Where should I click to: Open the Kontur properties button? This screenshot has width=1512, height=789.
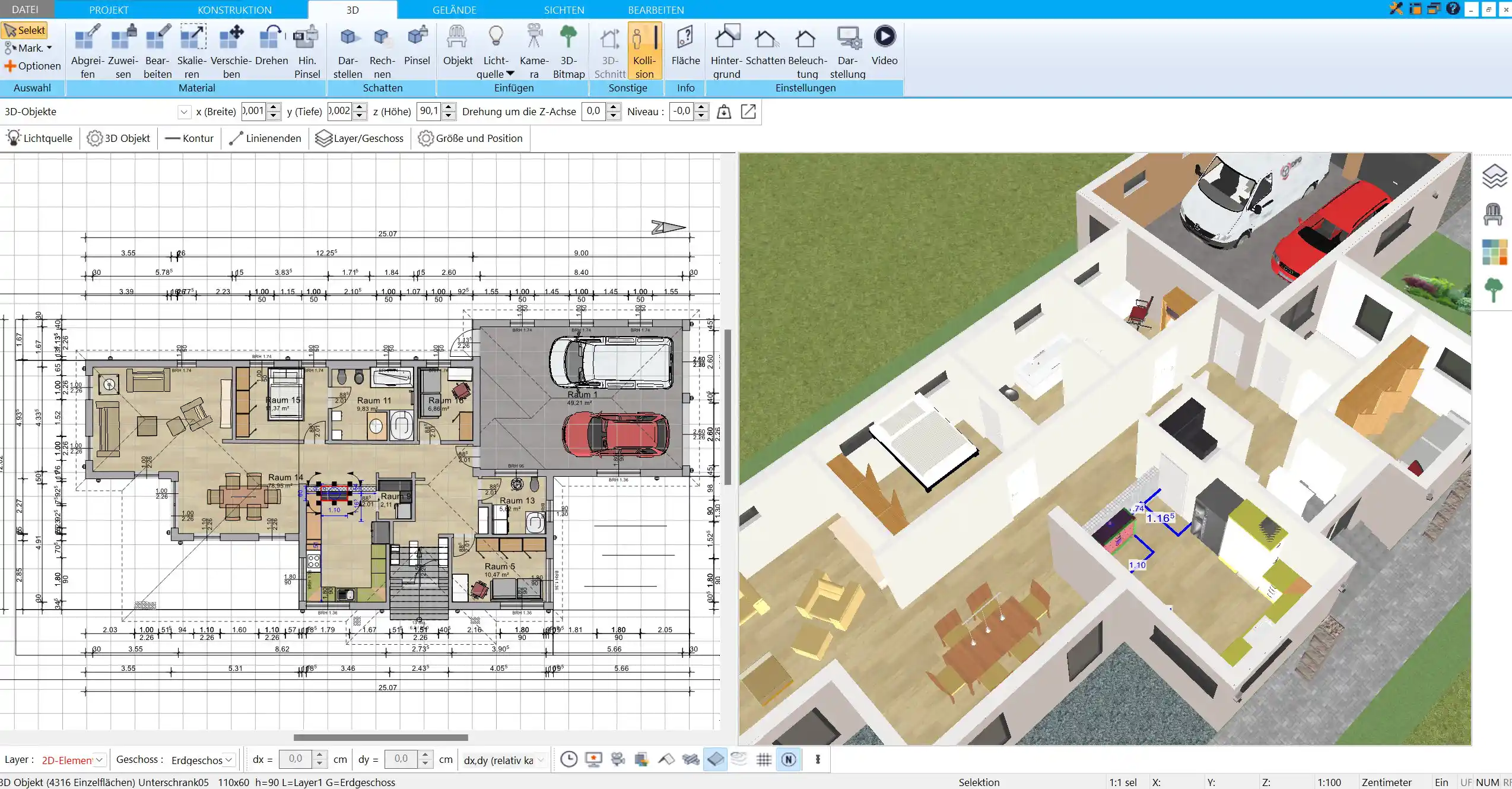pos(189,138)
